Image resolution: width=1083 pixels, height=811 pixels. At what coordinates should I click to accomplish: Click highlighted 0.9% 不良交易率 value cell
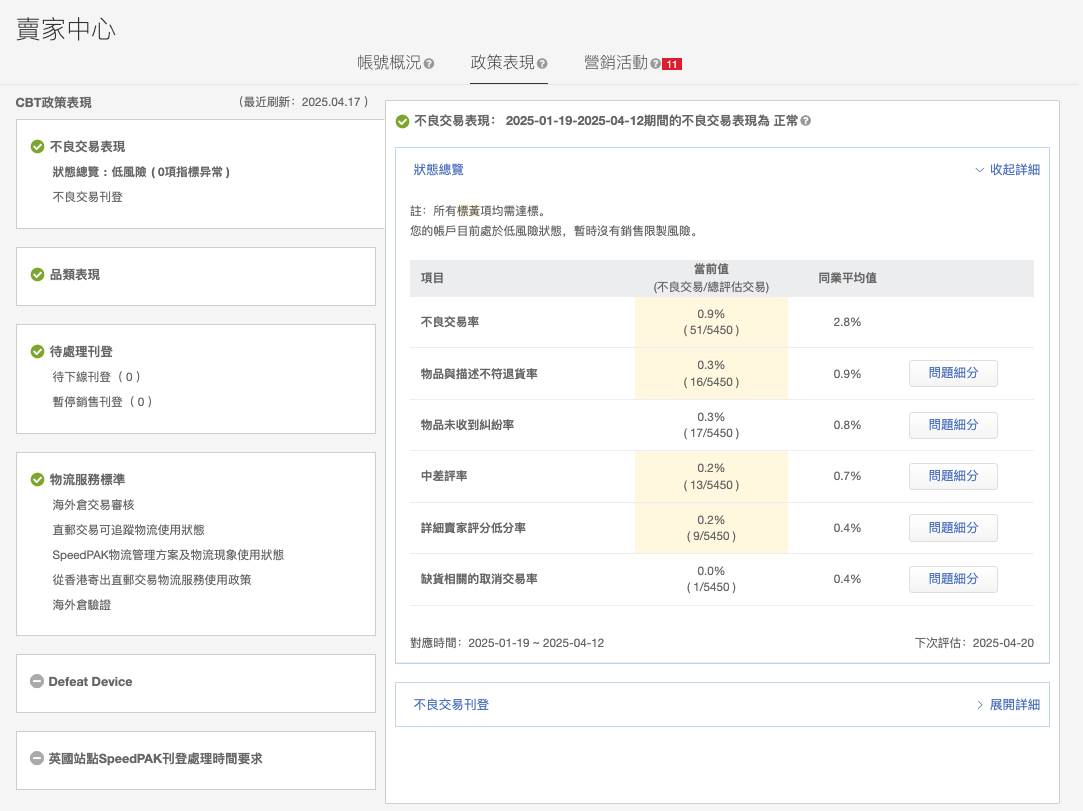coord(711,322)
